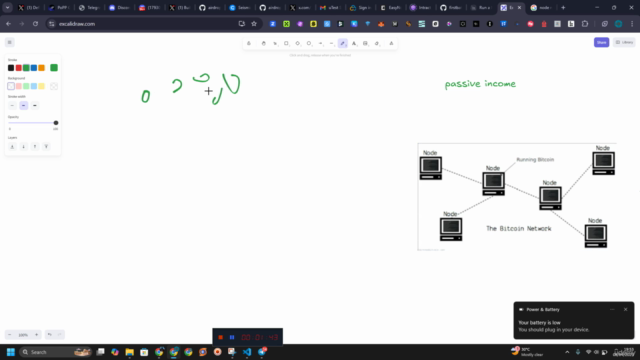Select the Draw pencil tool
Viewport: 640px width, 360px height.
(x=343, y=43)
